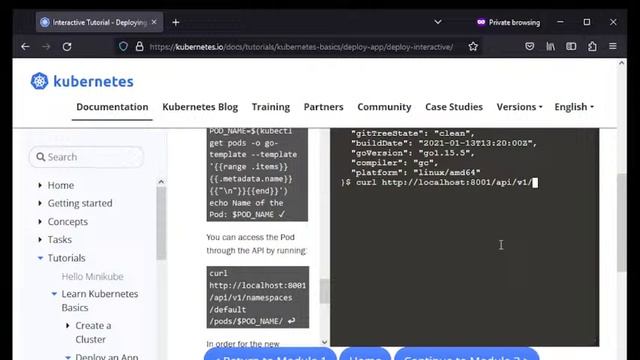The image size is (640, 360).
Task: Click the curl localhost:8001 code block
Action: tap(258, 297)
